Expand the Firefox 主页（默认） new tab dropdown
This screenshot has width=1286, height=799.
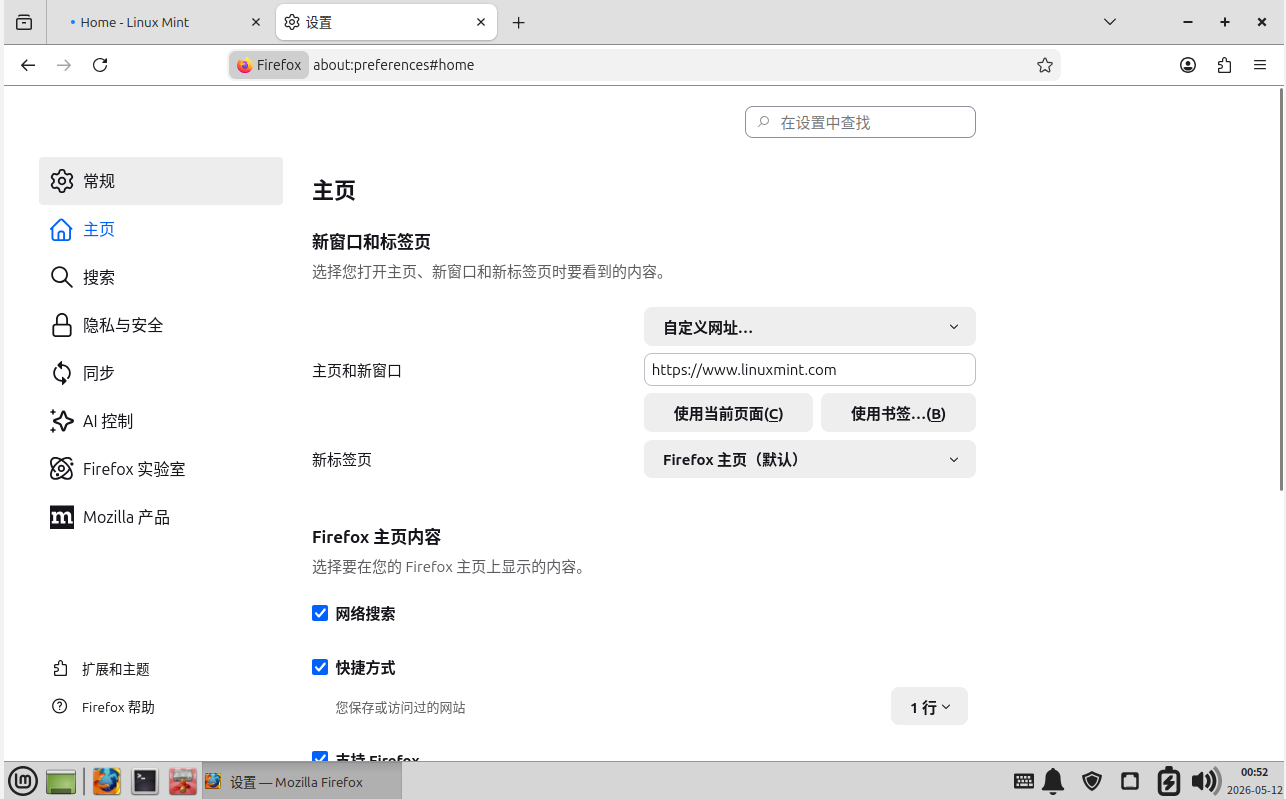810,459
